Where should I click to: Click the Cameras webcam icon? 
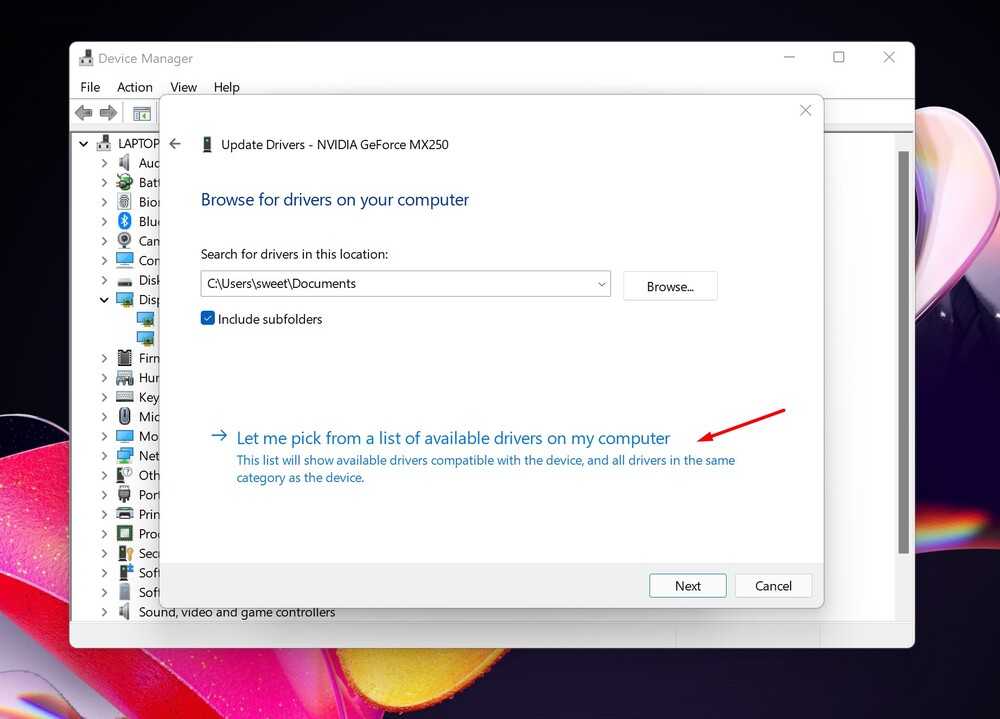125,241
